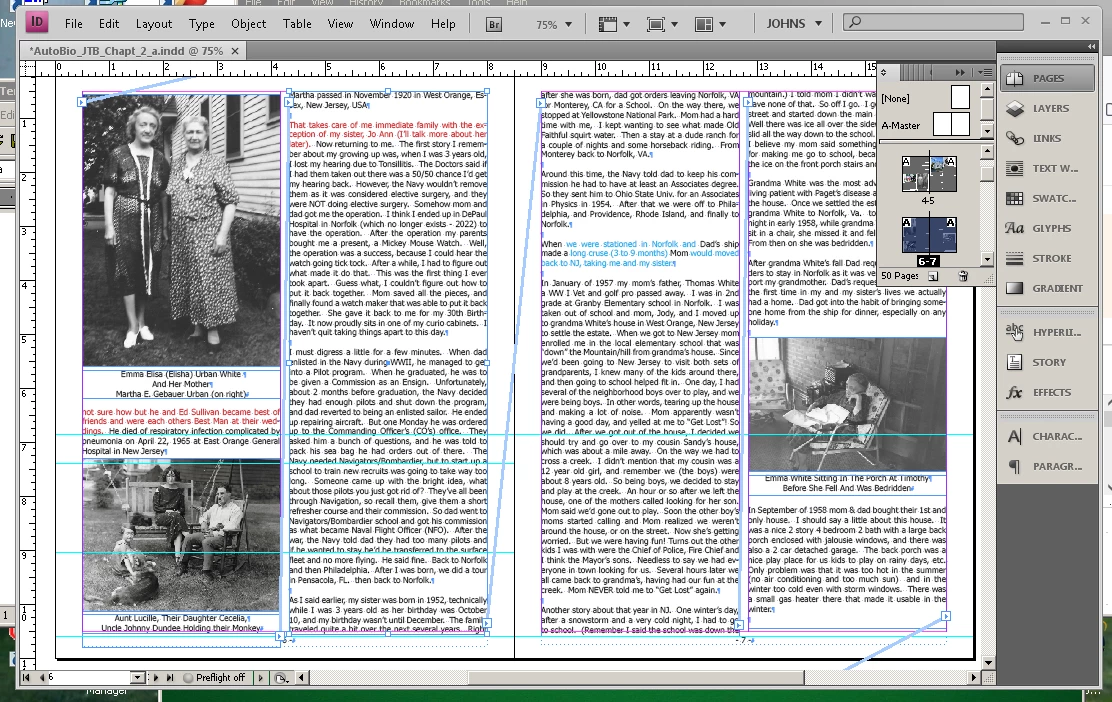Select the [None] master thumbnail
The height and width of the screenshot is (702, 1112).
point(960,97)
